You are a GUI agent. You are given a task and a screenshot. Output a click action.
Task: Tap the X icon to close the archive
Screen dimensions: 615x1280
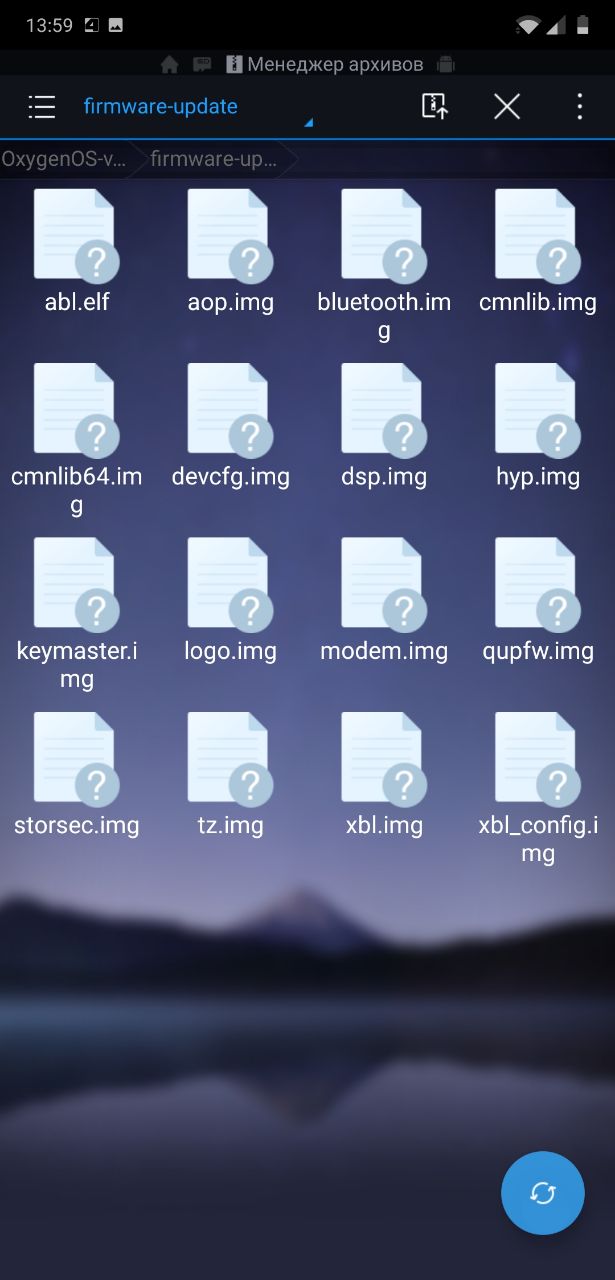click(x=507, y=107)
